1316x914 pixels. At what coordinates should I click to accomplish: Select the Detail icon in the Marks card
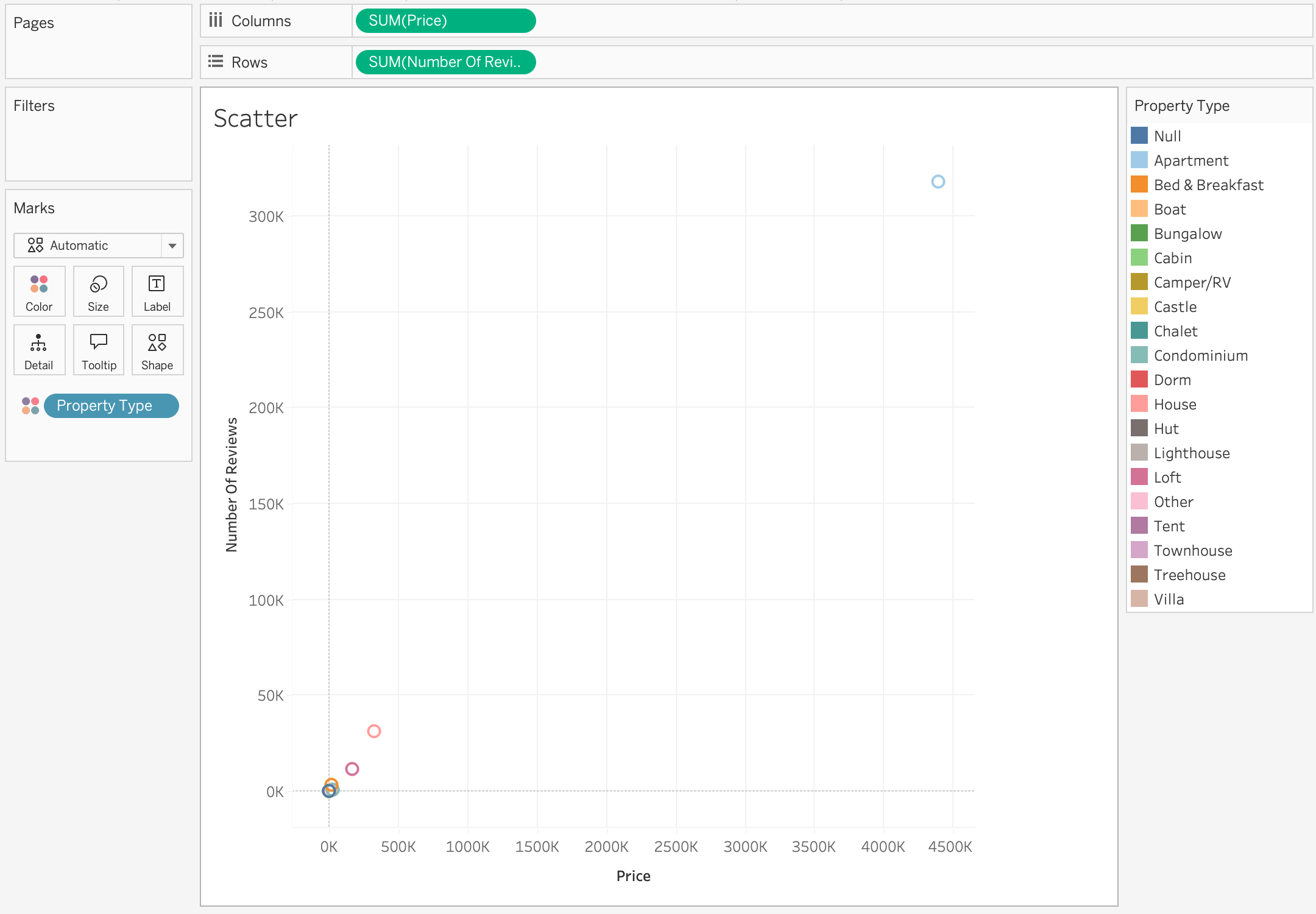click(x=38, y=350)
